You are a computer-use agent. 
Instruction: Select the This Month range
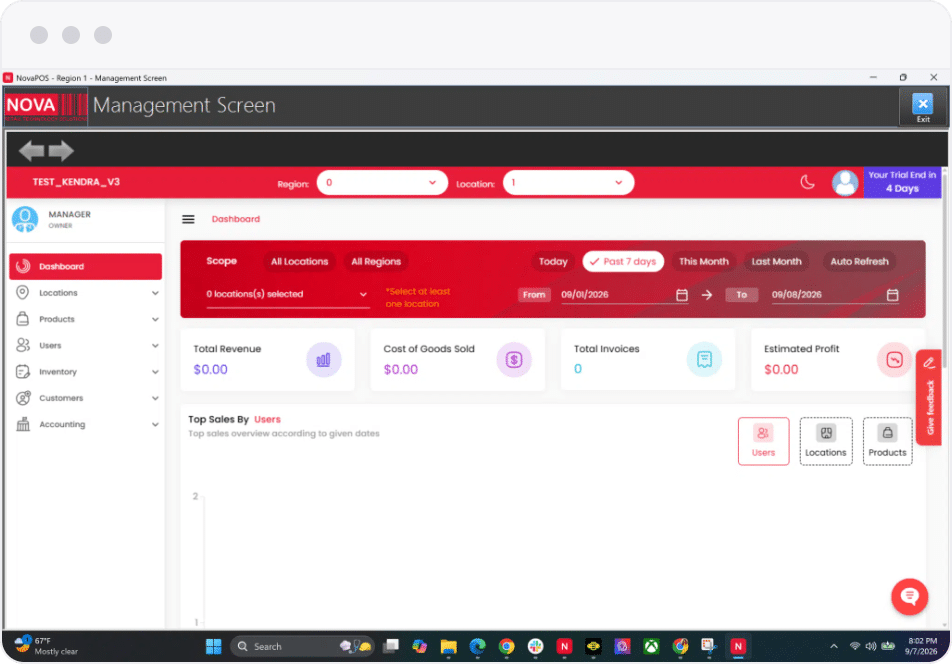coord(704,262)
